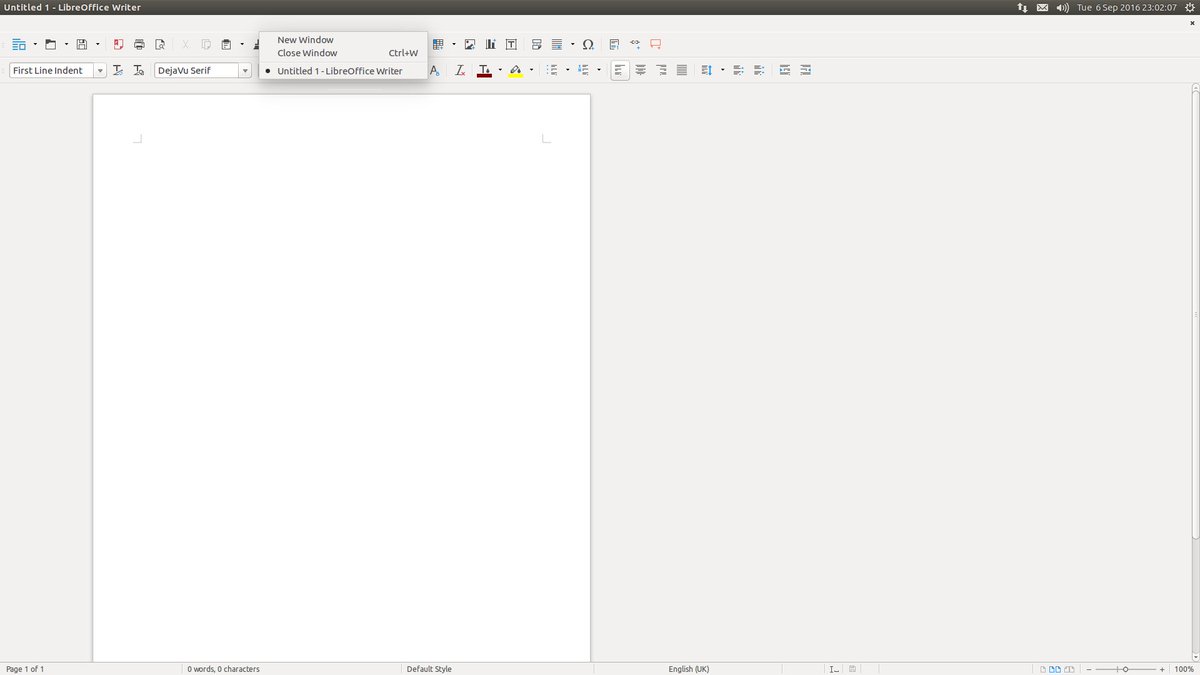Toggle Justified alignment
Viewport: 1200px width, 675px height.
[682, 70]
